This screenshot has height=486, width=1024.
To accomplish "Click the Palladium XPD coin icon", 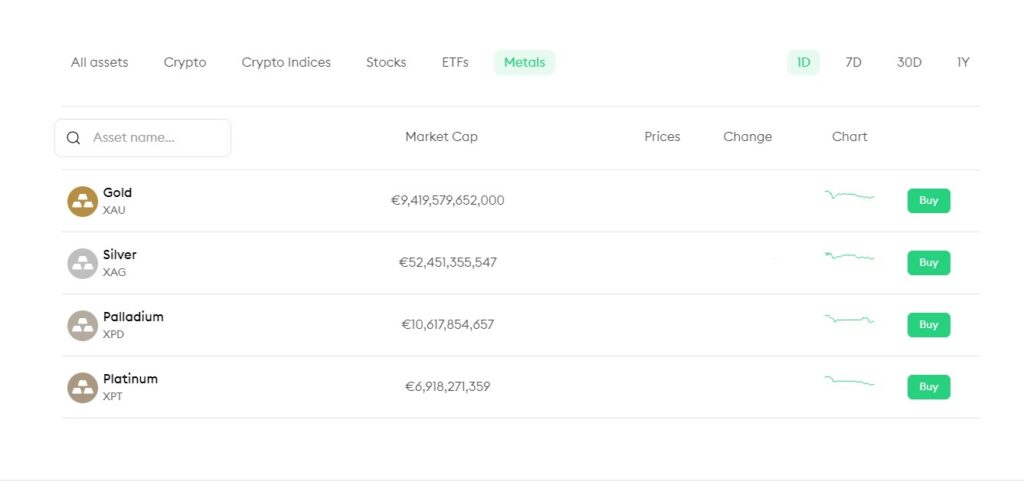I will click(x=82, y=325).
